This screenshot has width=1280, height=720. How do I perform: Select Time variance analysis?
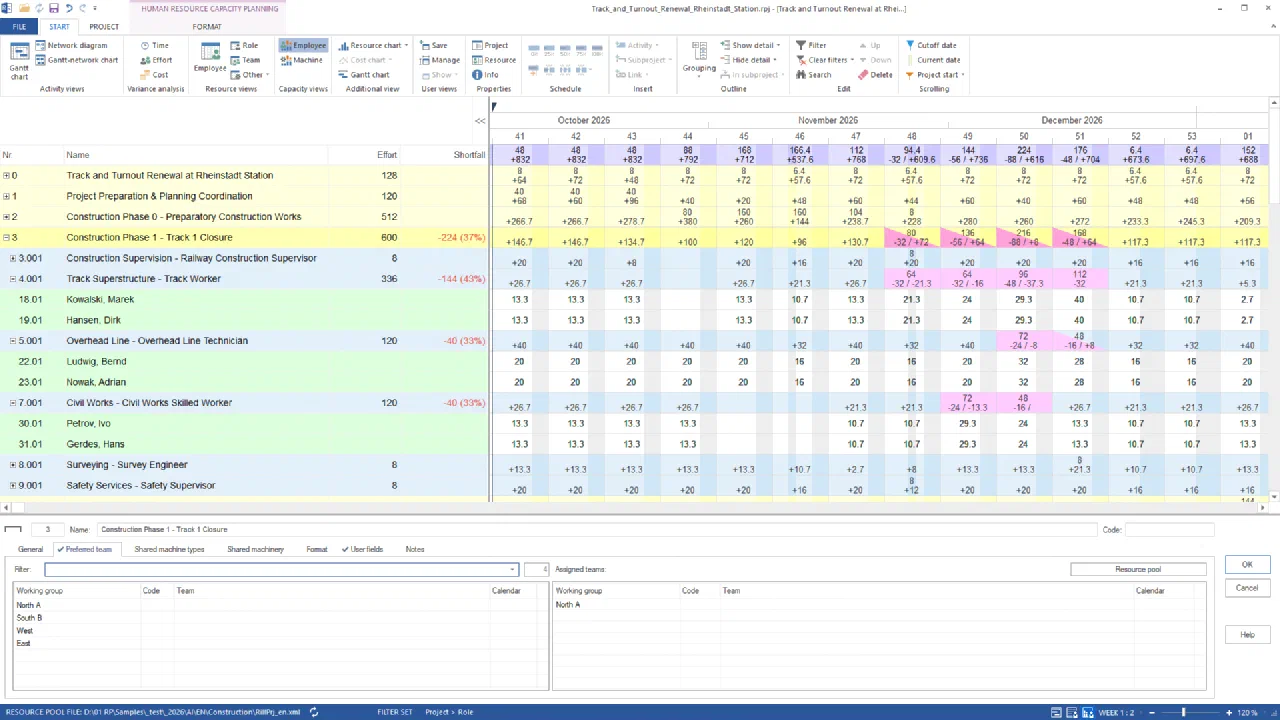(x=155, y=45)
